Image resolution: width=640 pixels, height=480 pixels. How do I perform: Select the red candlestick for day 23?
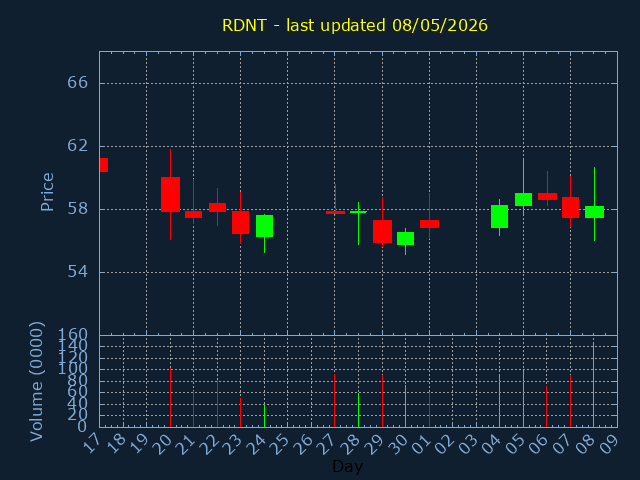[240, 222]
